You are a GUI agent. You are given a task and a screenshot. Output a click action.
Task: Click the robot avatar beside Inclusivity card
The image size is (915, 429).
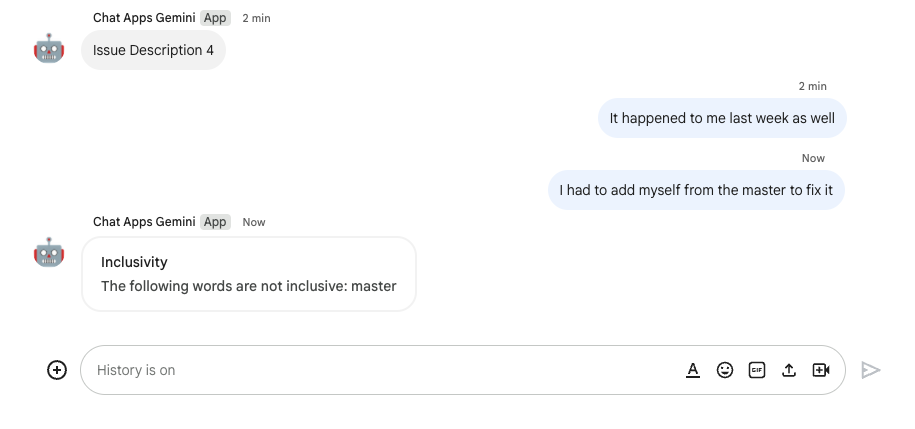tap(49, 253)
